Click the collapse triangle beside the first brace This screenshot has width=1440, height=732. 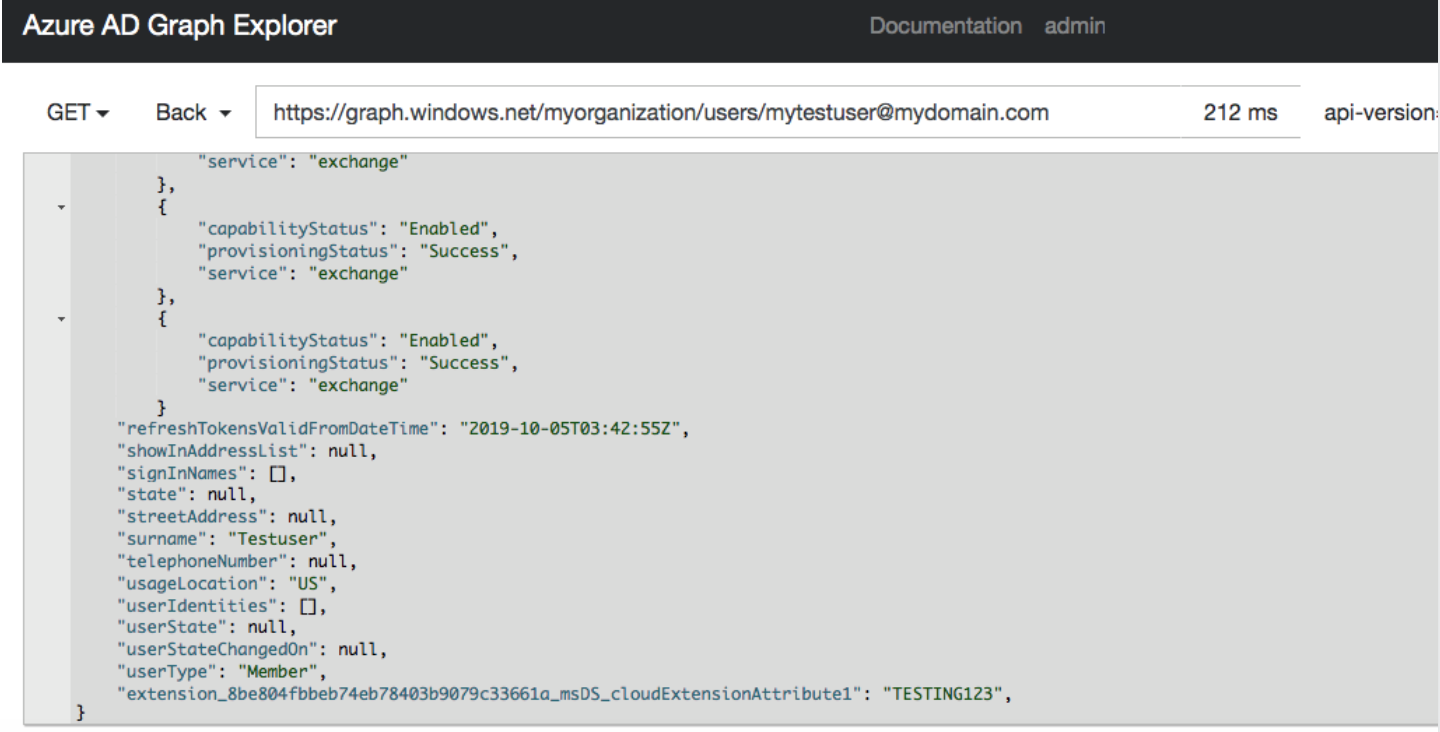61,206
